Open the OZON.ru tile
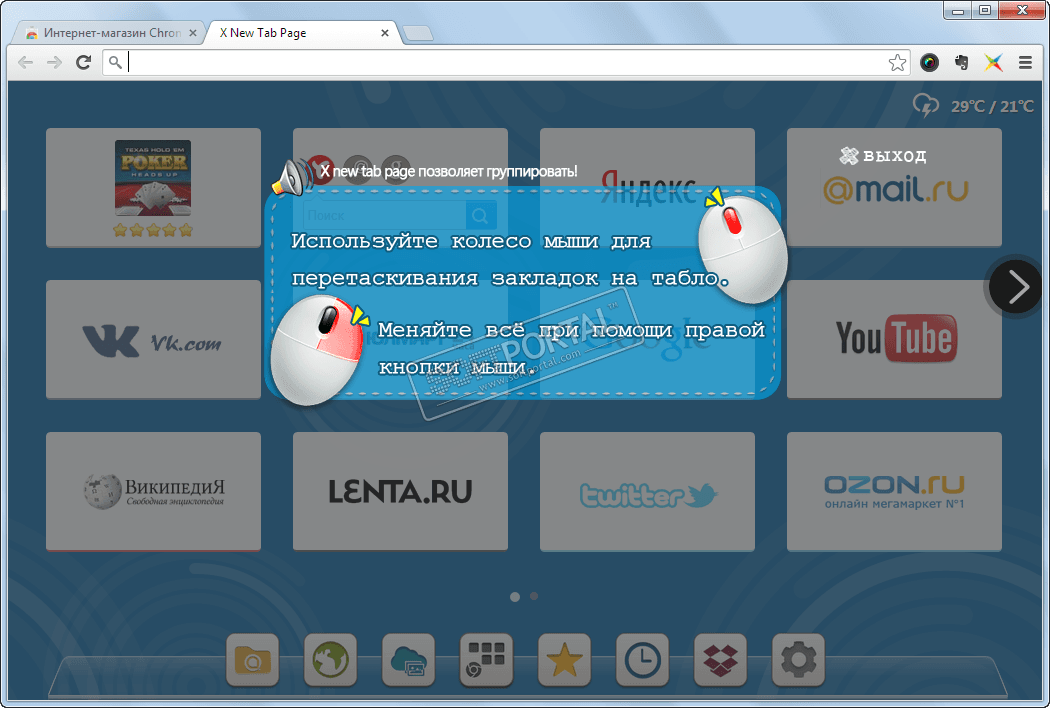 click(x=895, y=492)
